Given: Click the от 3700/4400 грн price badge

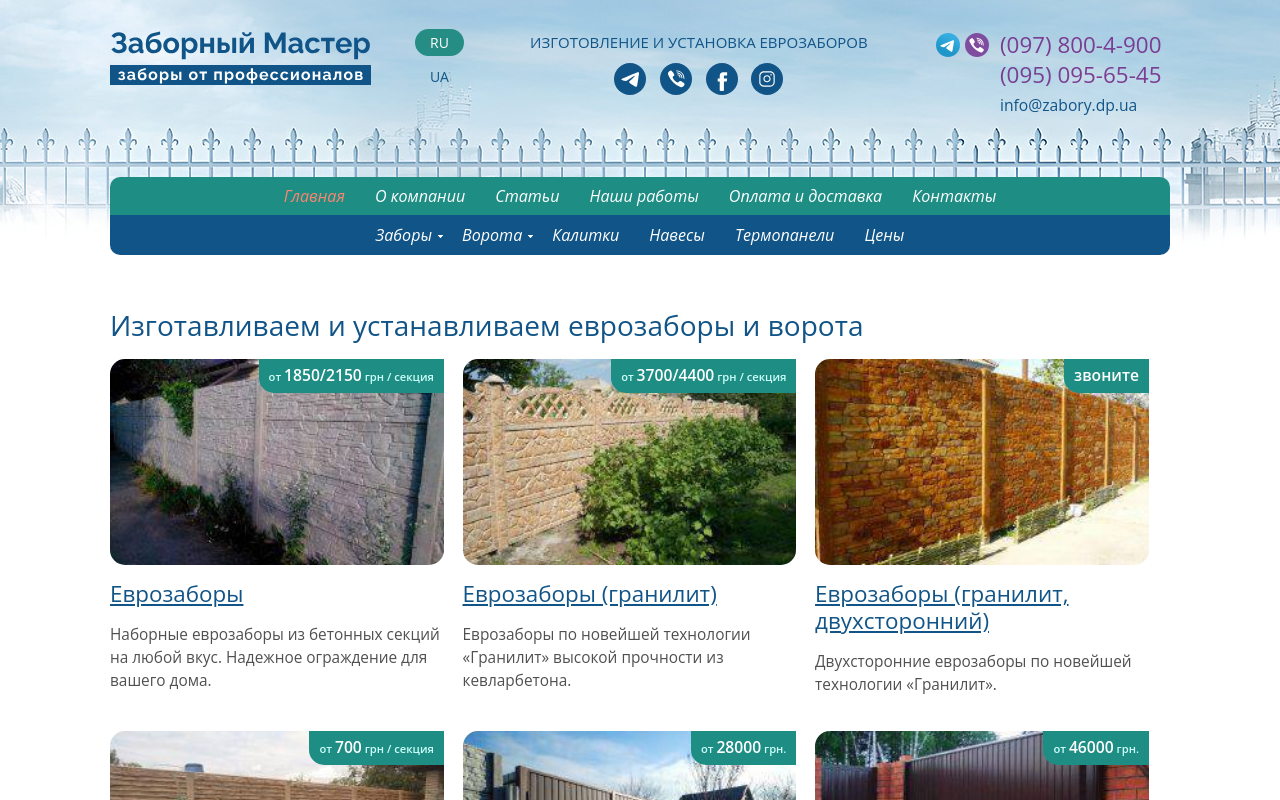Looking at the screenshot, I should 703,376.
